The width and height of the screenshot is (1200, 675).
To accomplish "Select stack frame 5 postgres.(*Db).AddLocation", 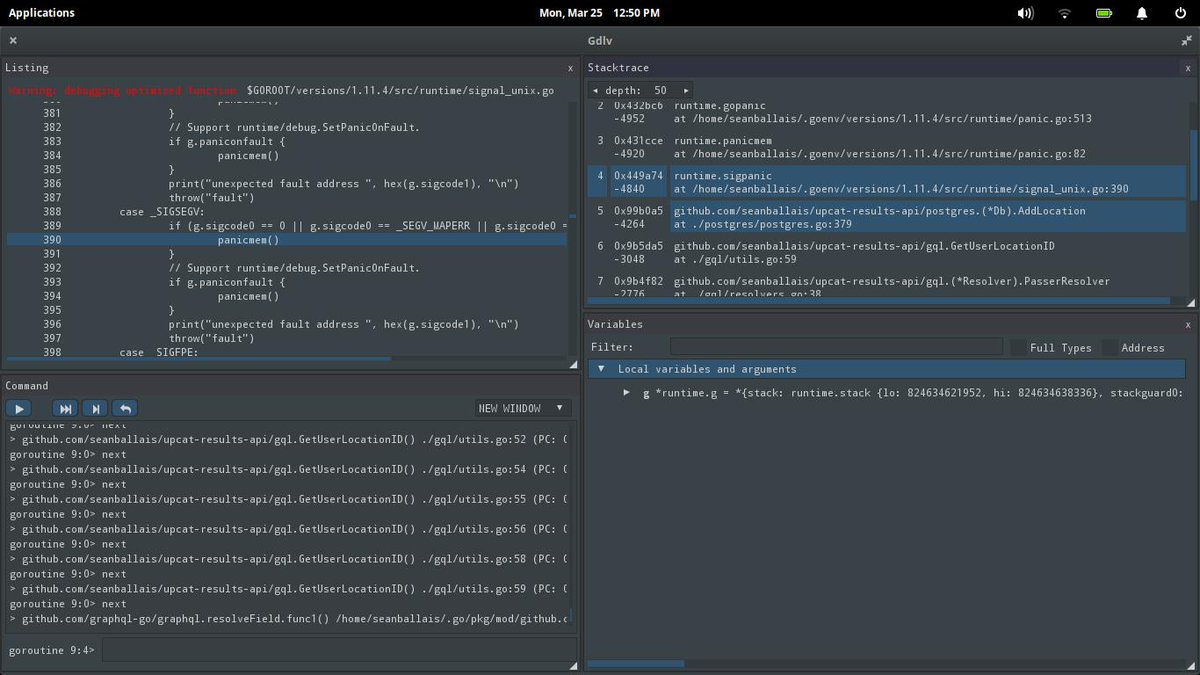I will tap(887, 217).
